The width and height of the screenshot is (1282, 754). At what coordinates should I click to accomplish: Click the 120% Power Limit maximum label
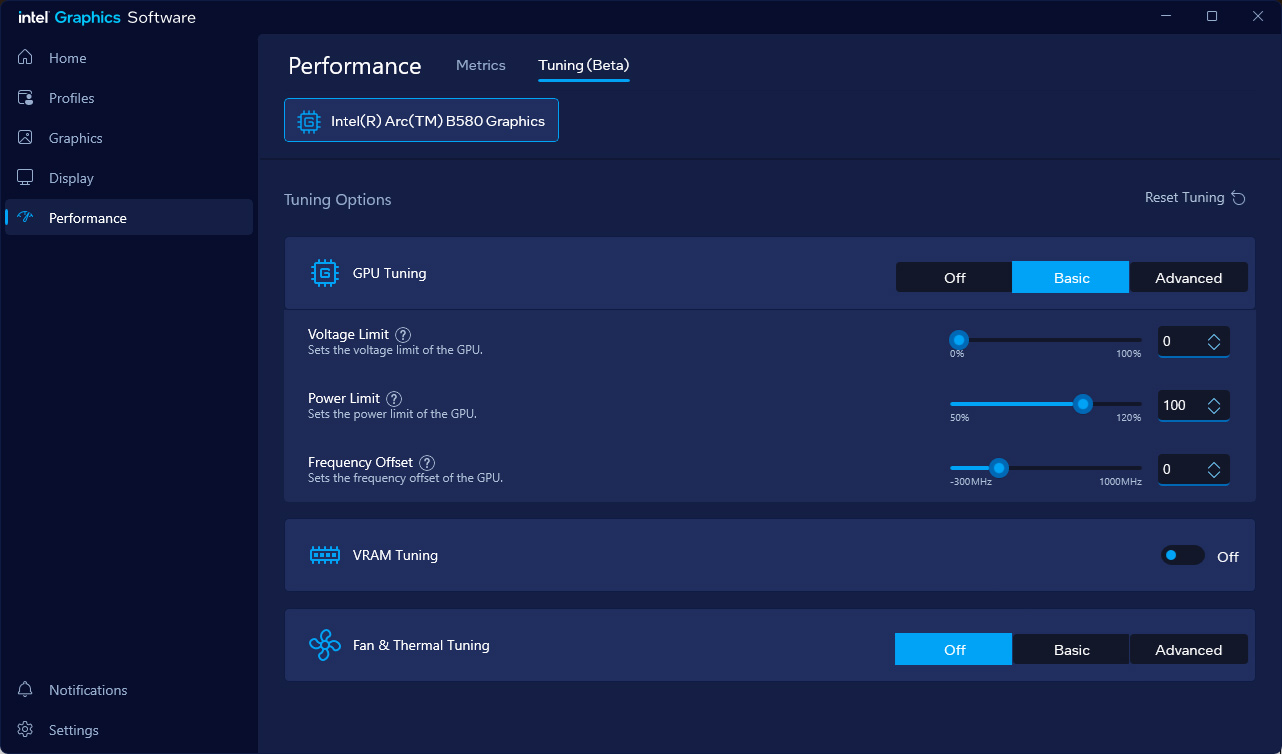point(1129,418)
